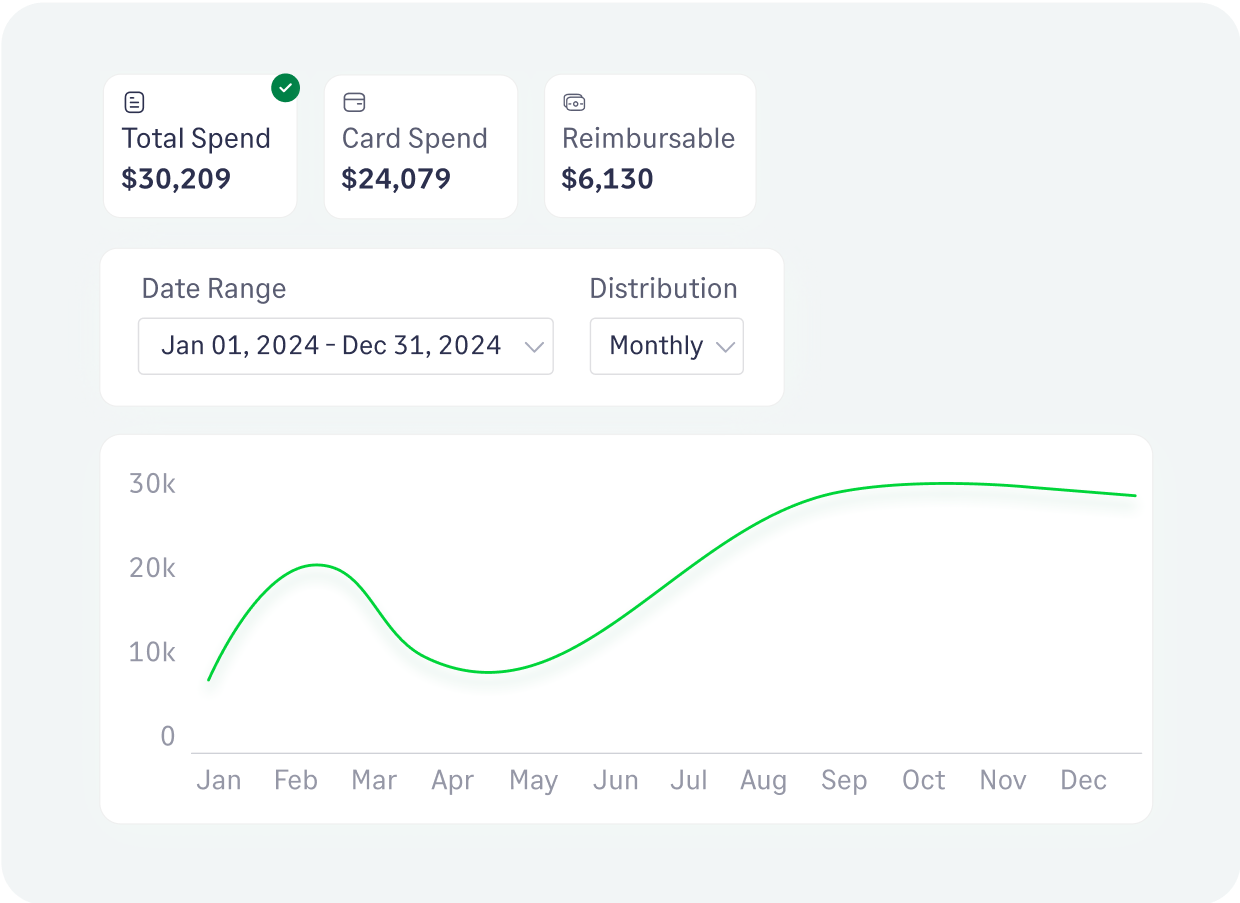Click the Total Spend $30,209 amount
This screenshot has width=1240, height=903.
tap(176, 179)
